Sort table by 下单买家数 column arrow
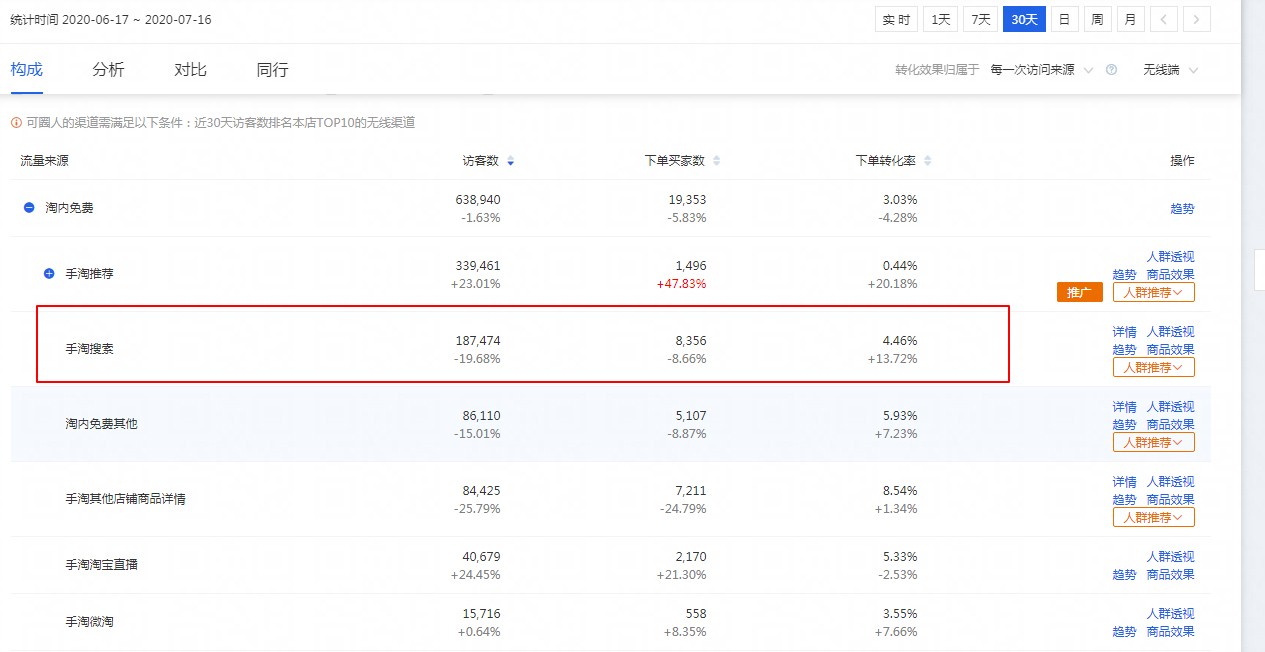 pyautogui.click(x=716, y=161)
